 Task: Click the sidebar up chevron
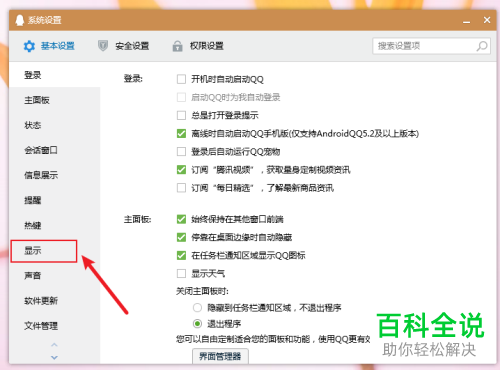(54, 345)
